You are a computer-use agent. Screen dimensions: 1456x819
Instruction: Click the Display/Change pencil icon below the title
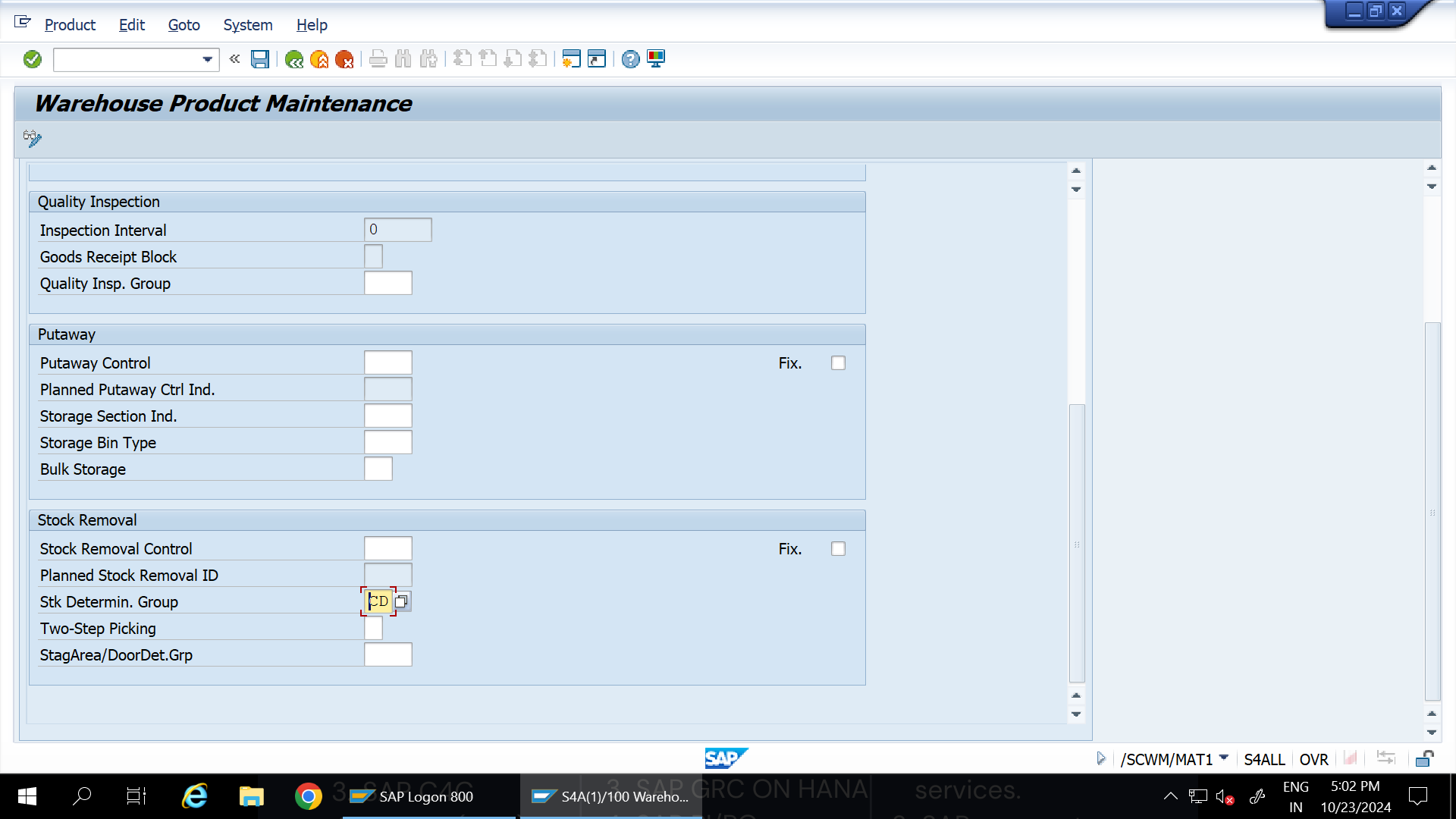point(32,139)
